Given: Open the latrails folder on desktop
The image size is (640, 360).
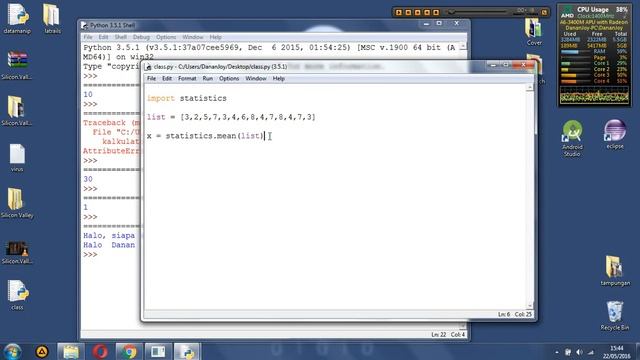Looking at the screenshot, I should [x=52, y=18].
